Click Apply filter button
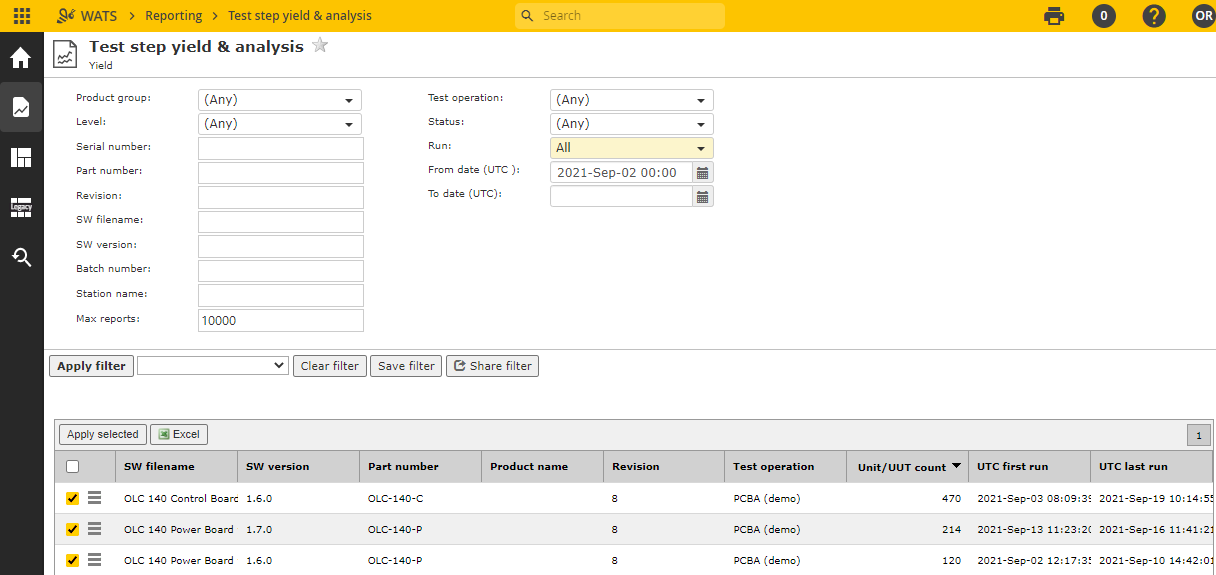This screenshot has width=1216, height=575. click(x=91, y=366)
